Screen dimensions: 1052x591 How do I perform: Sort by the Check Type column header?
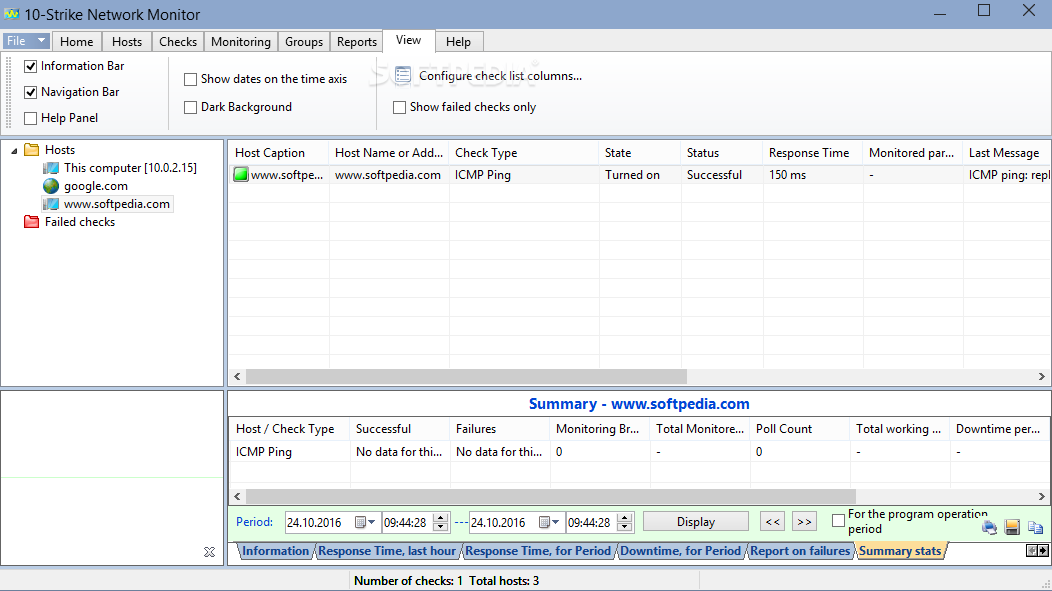[523, 153]
